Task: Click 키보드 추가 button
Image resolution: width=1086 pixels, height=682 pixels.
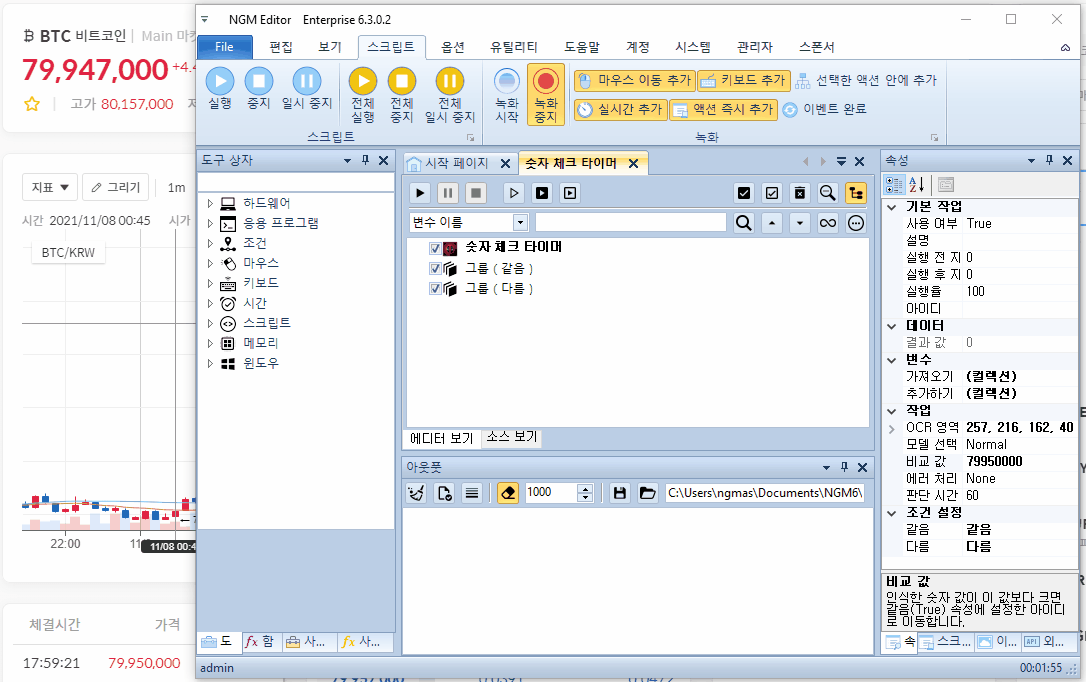Action: pyautogui.click(x=743, y=80)
